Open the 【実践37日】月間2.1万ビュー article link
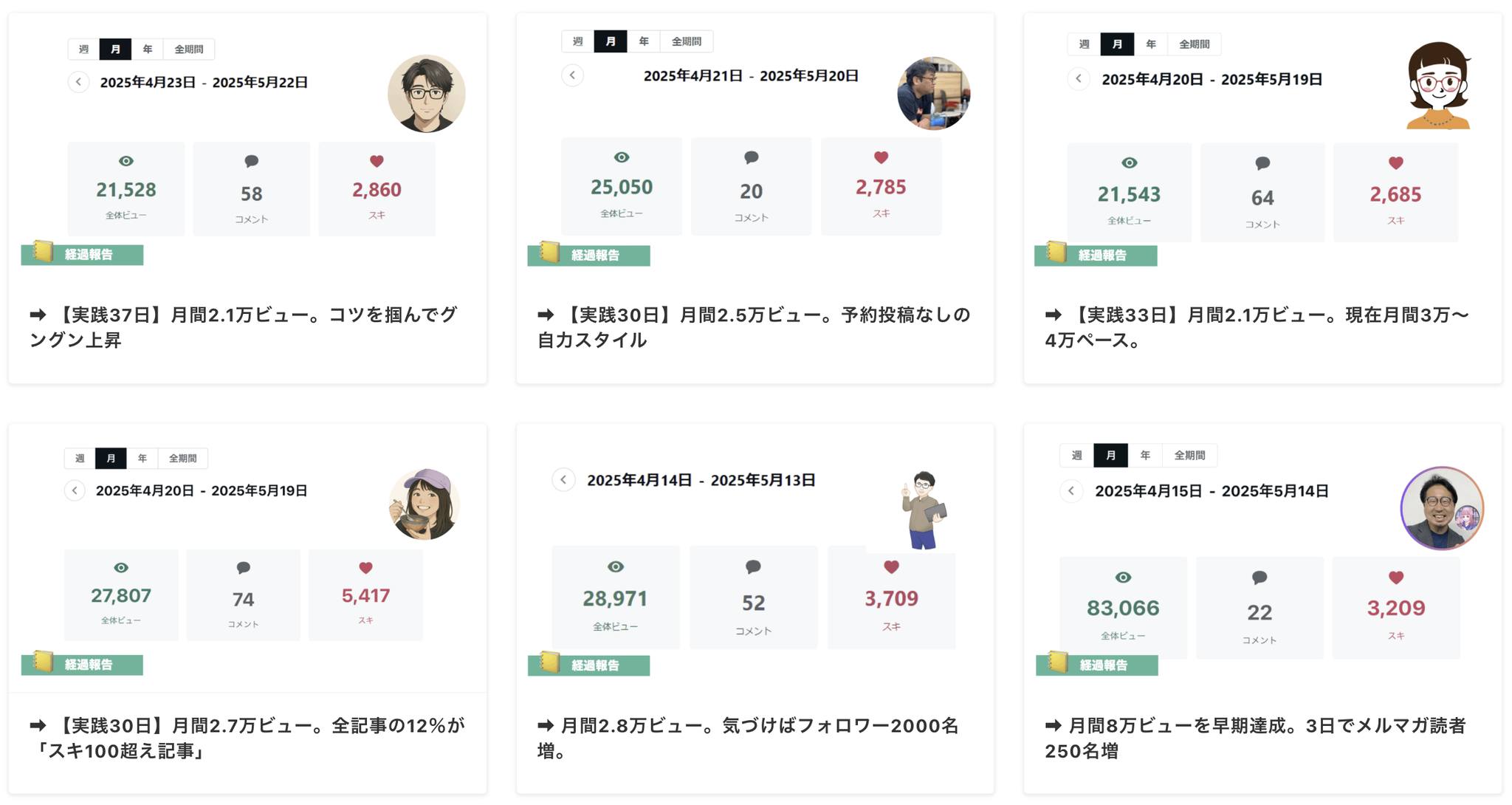This screenshot has width=1512, height=805. 244,327
